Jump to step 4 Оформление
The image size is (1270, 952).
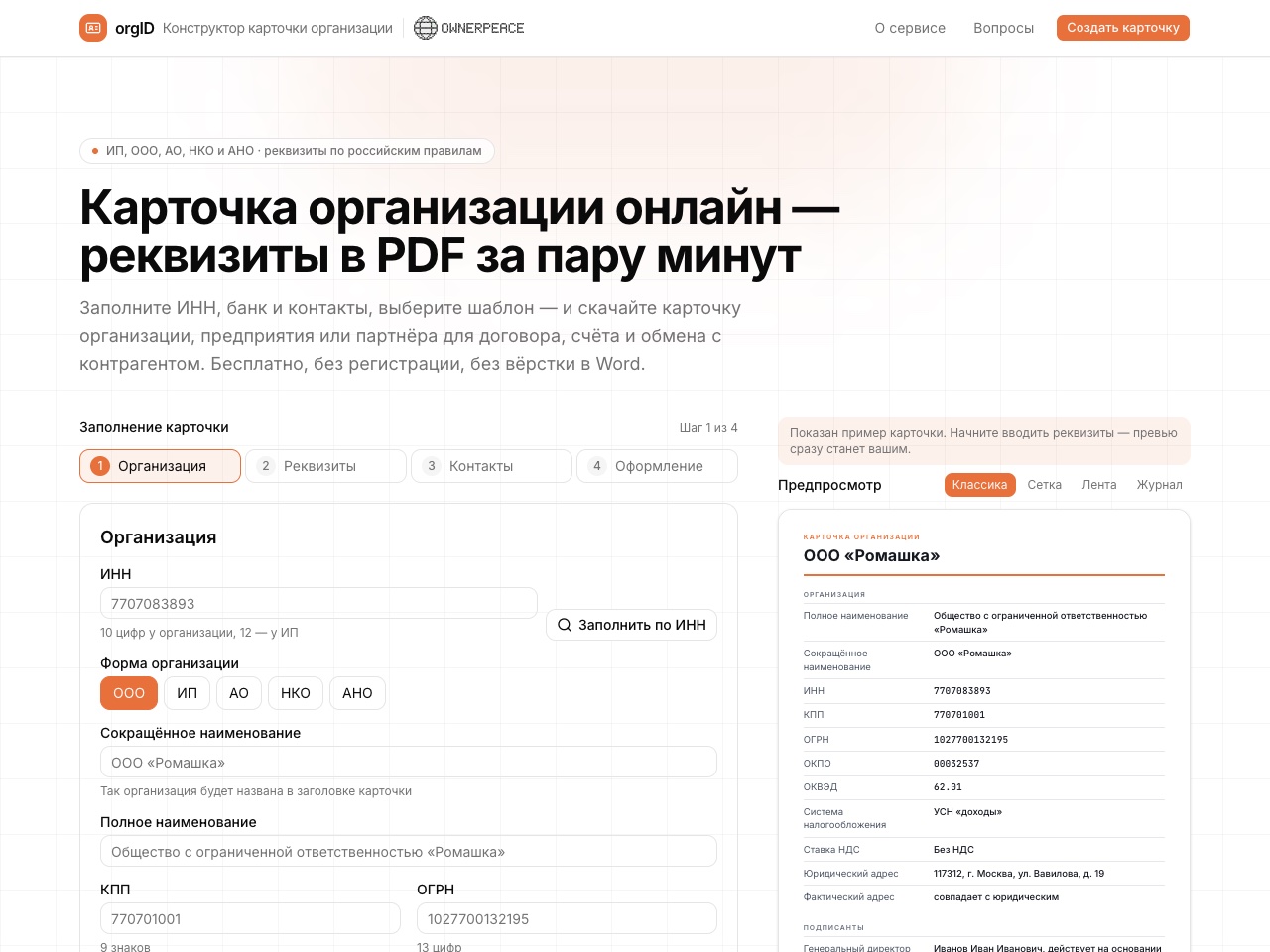tap(657, 466)
